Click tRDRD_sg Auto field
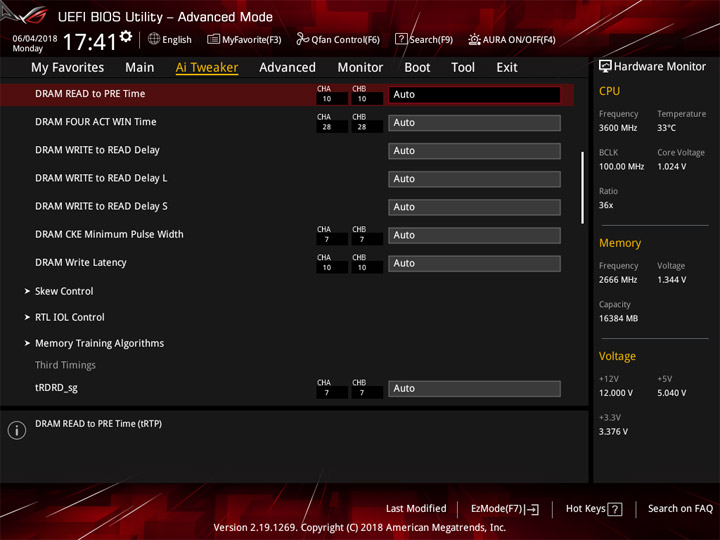This screenshot has width=720, height=540. click(474, 388)
